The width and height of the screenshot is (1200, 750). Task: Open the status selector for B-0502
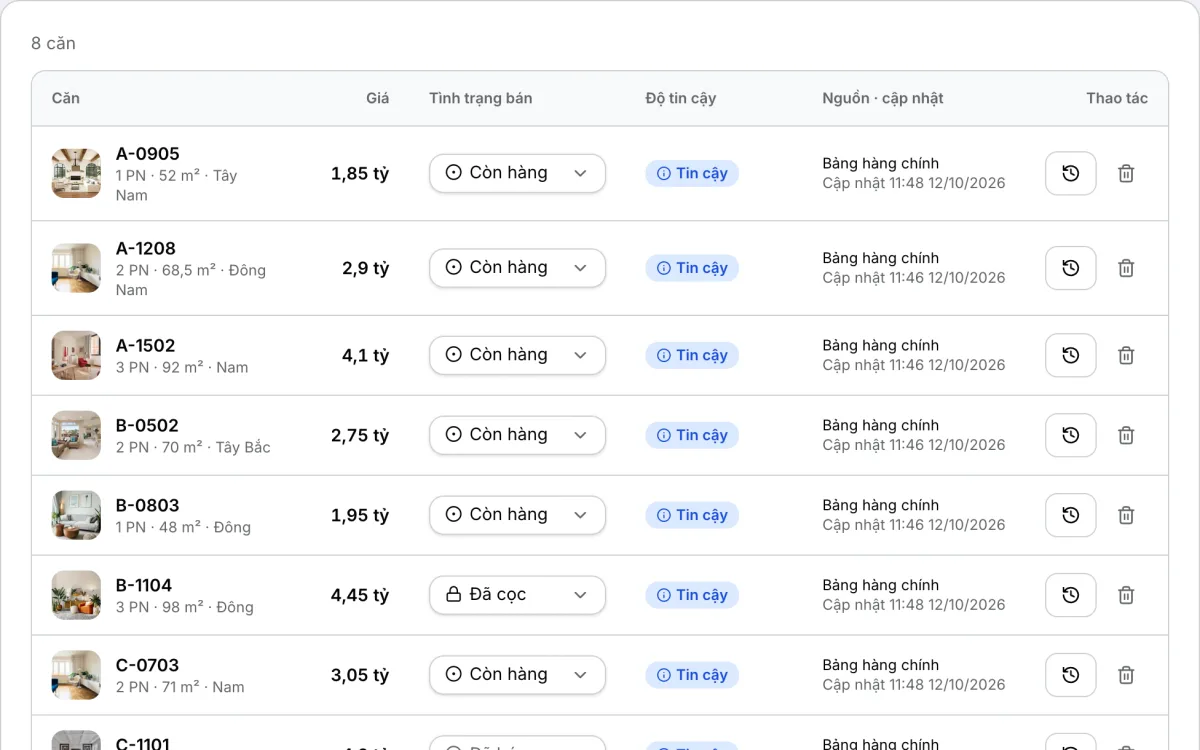517,435
